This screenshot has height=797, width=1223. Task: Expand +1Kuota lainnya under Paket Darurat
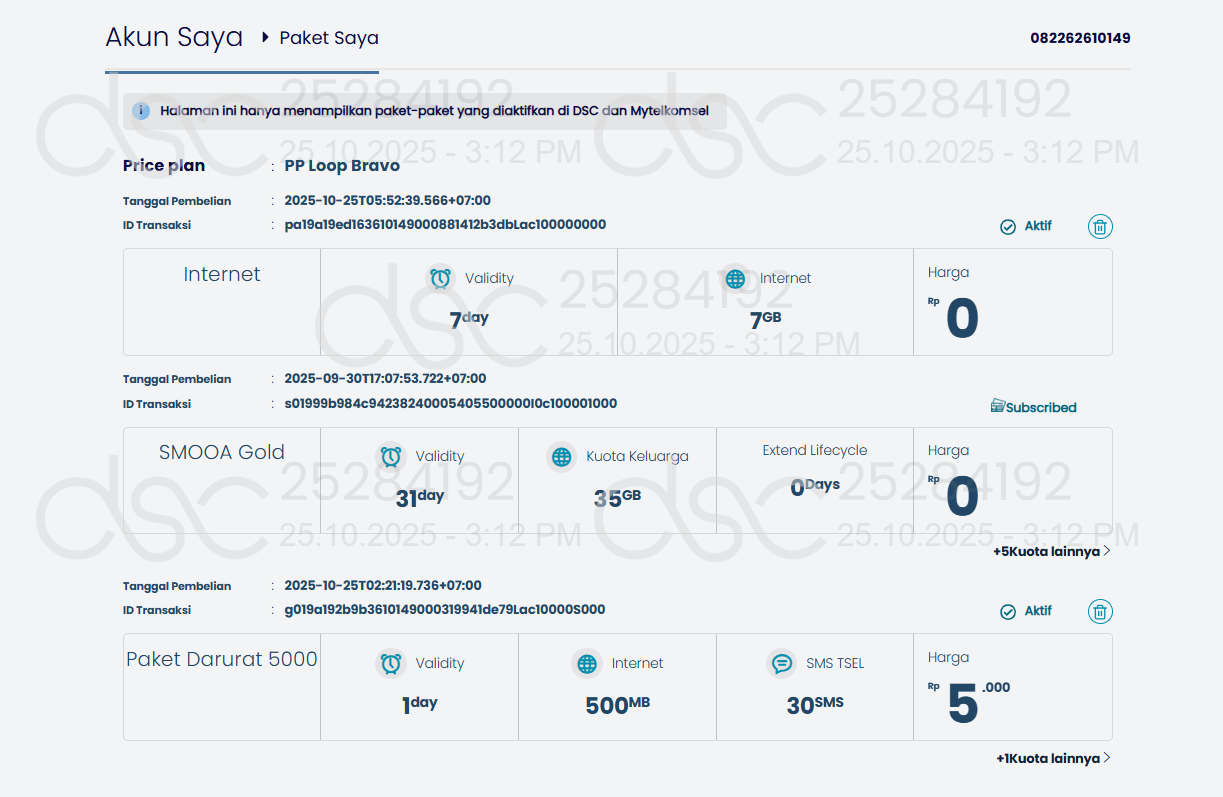point(1053,758)
